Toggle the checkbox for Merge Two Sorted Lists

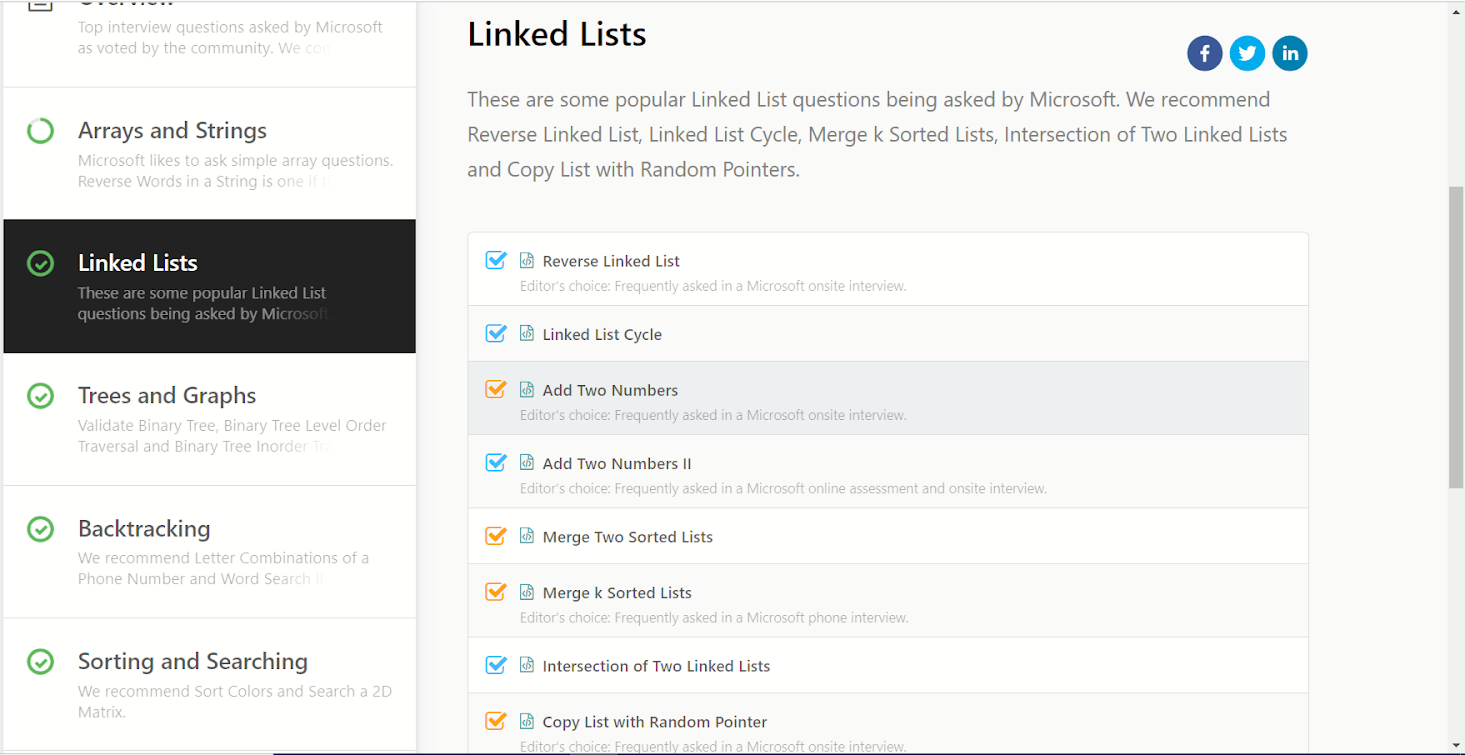point(495,537)
